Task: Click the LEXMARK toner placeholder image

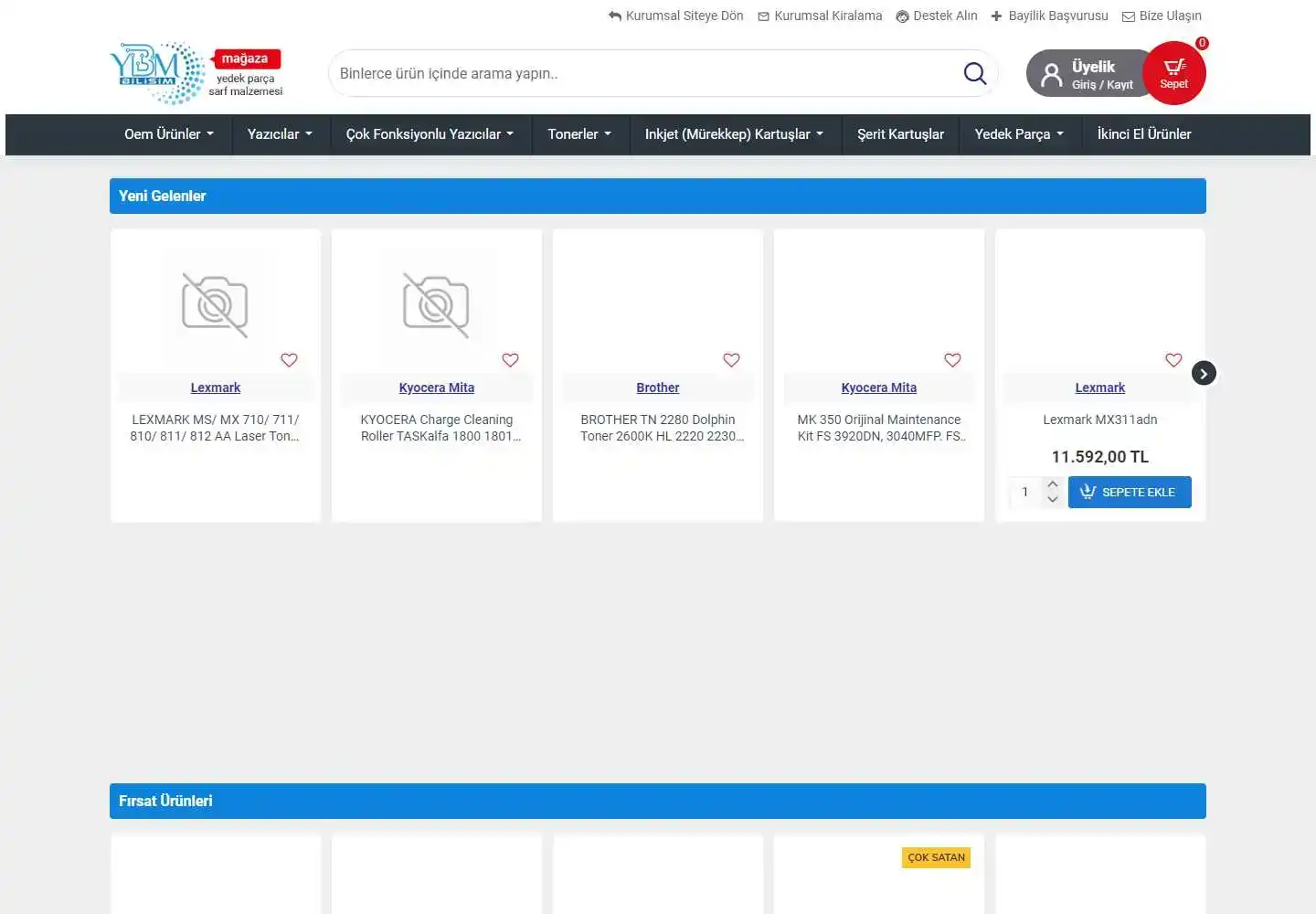Action: pos(216,304)
